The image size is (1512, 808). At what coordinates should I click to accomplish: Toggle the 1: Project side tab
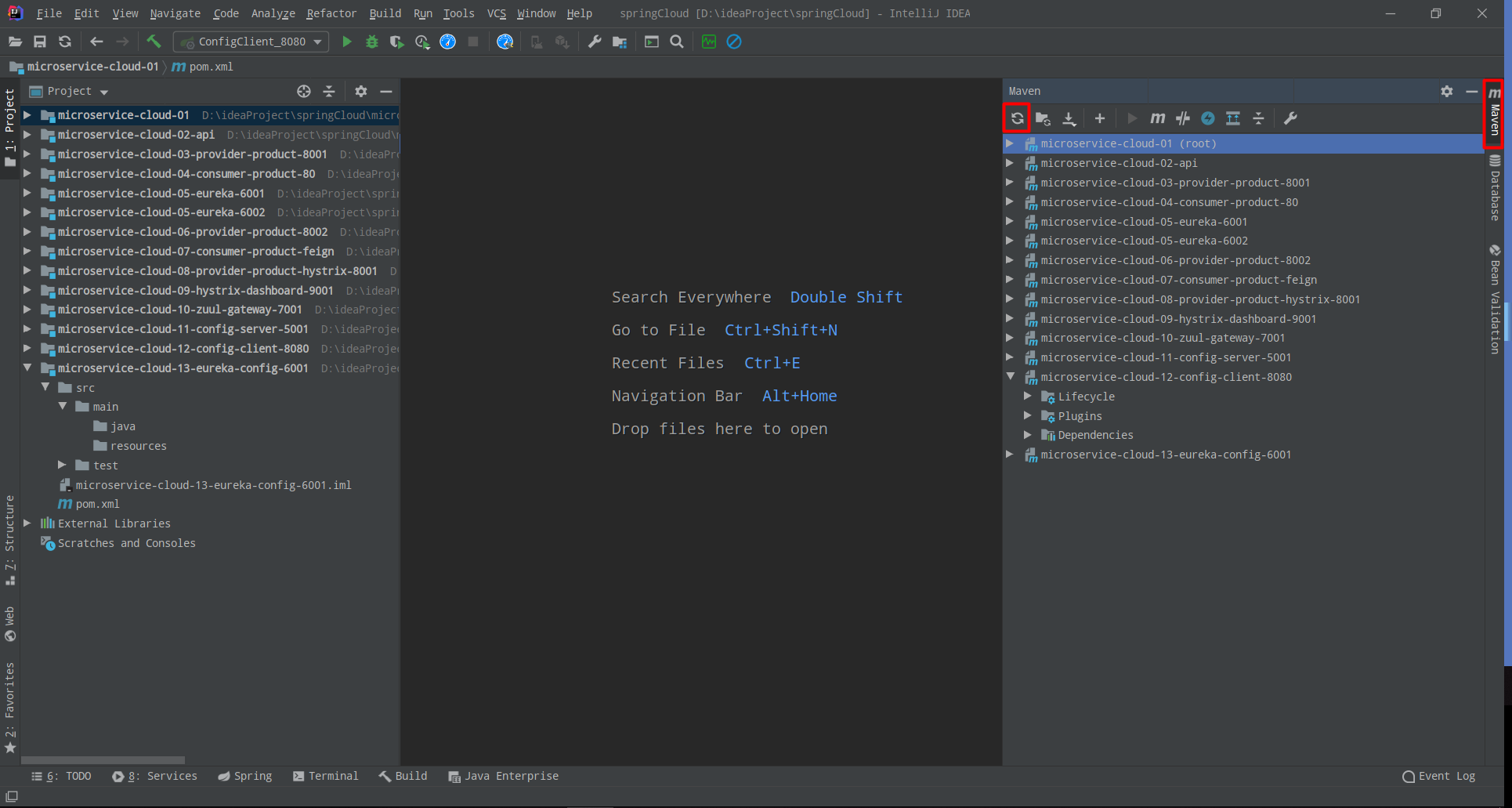9,127
